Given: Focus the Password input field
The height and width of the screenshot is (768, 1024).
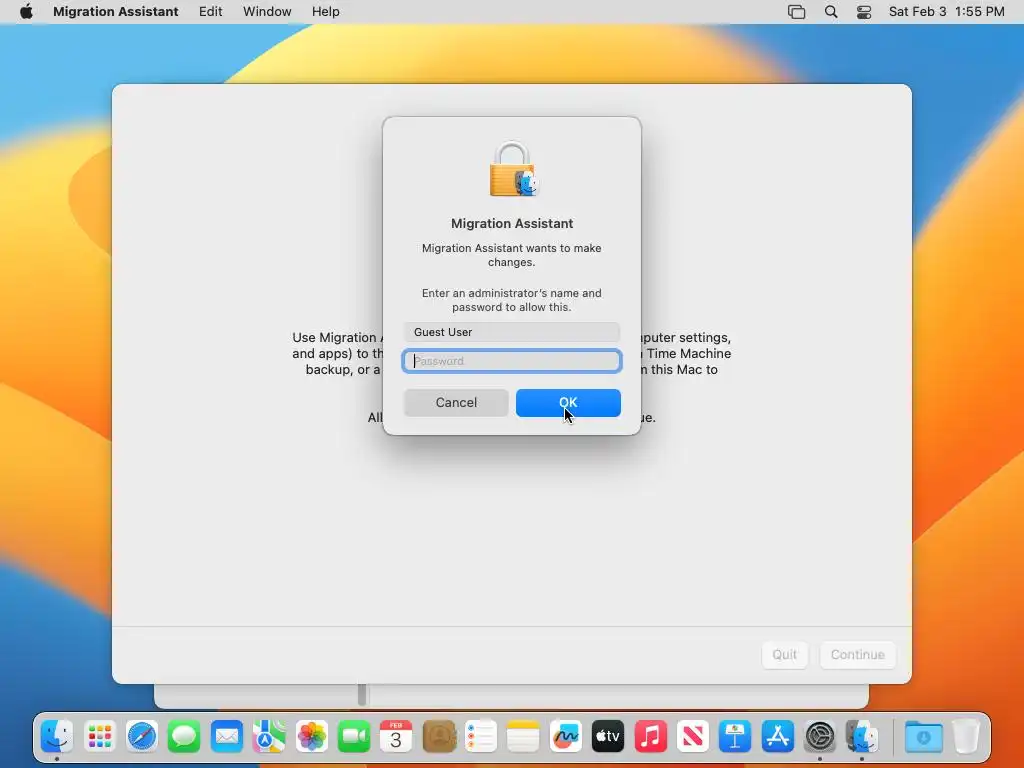Looking at the screenshot, I should coord(512,361).
